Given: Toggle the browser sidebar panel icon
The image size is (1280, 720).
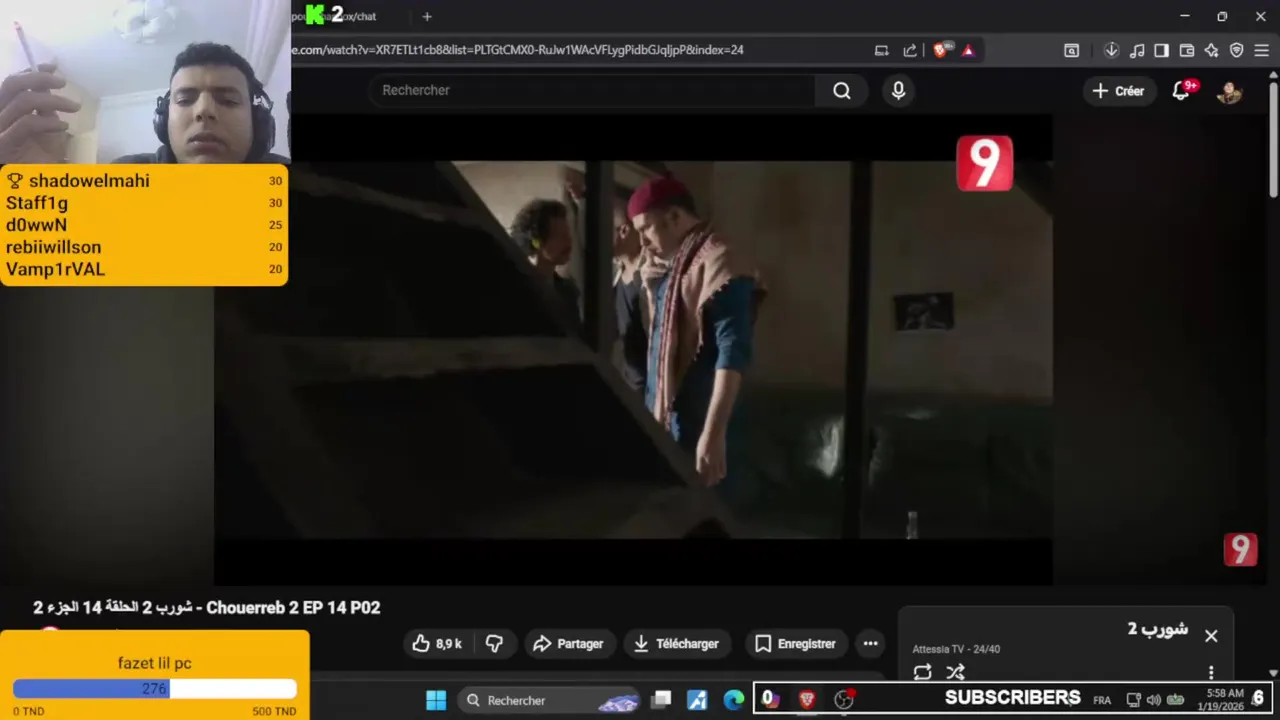Looking at the screenshot, I should coord(1161,50).
